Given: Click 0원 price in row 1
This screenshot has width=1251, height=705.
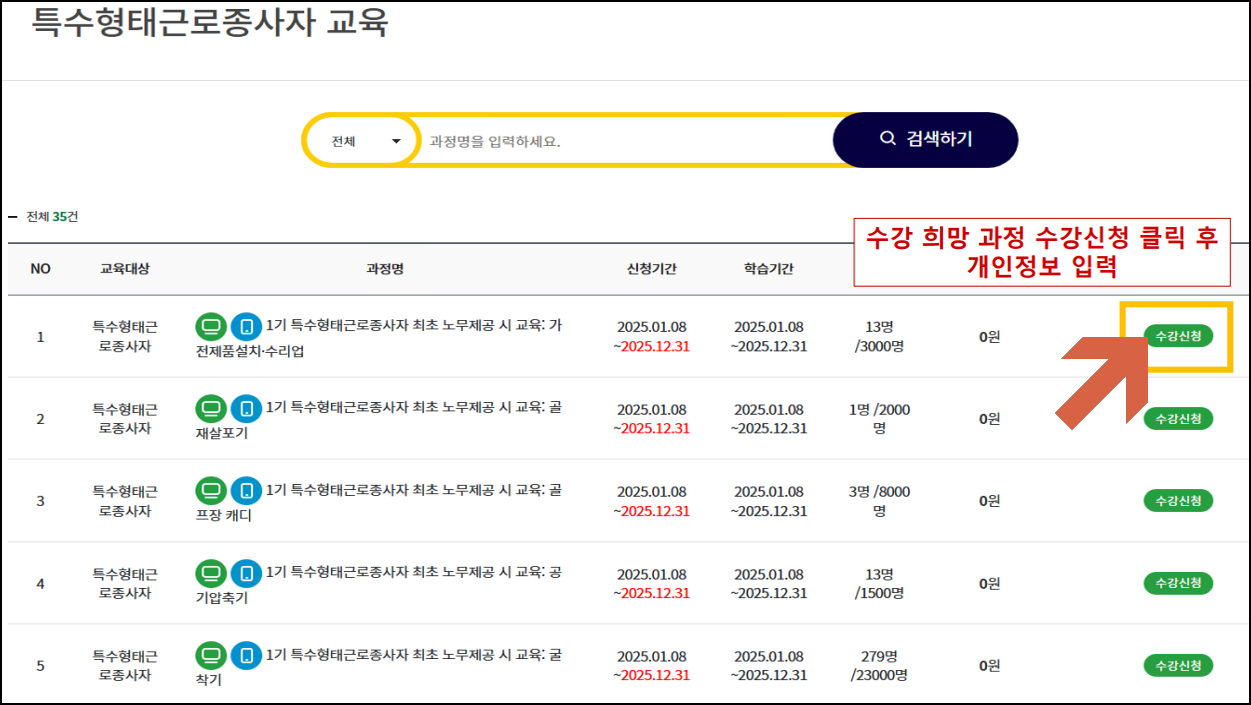Looking at the screenshot, I should pos(990,337).
